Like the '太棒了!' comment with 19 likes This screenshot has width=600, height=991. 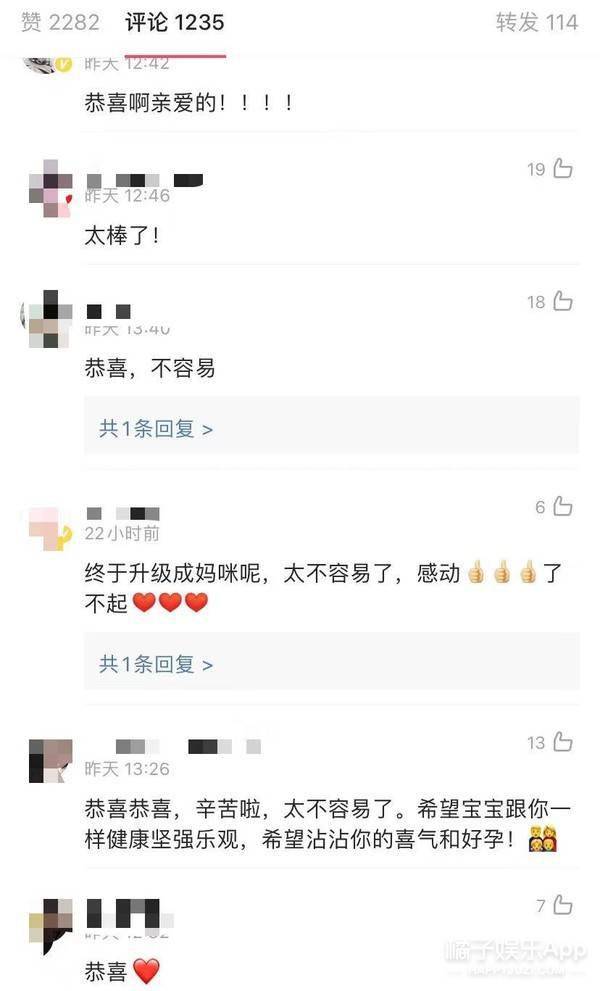point(562,169)
